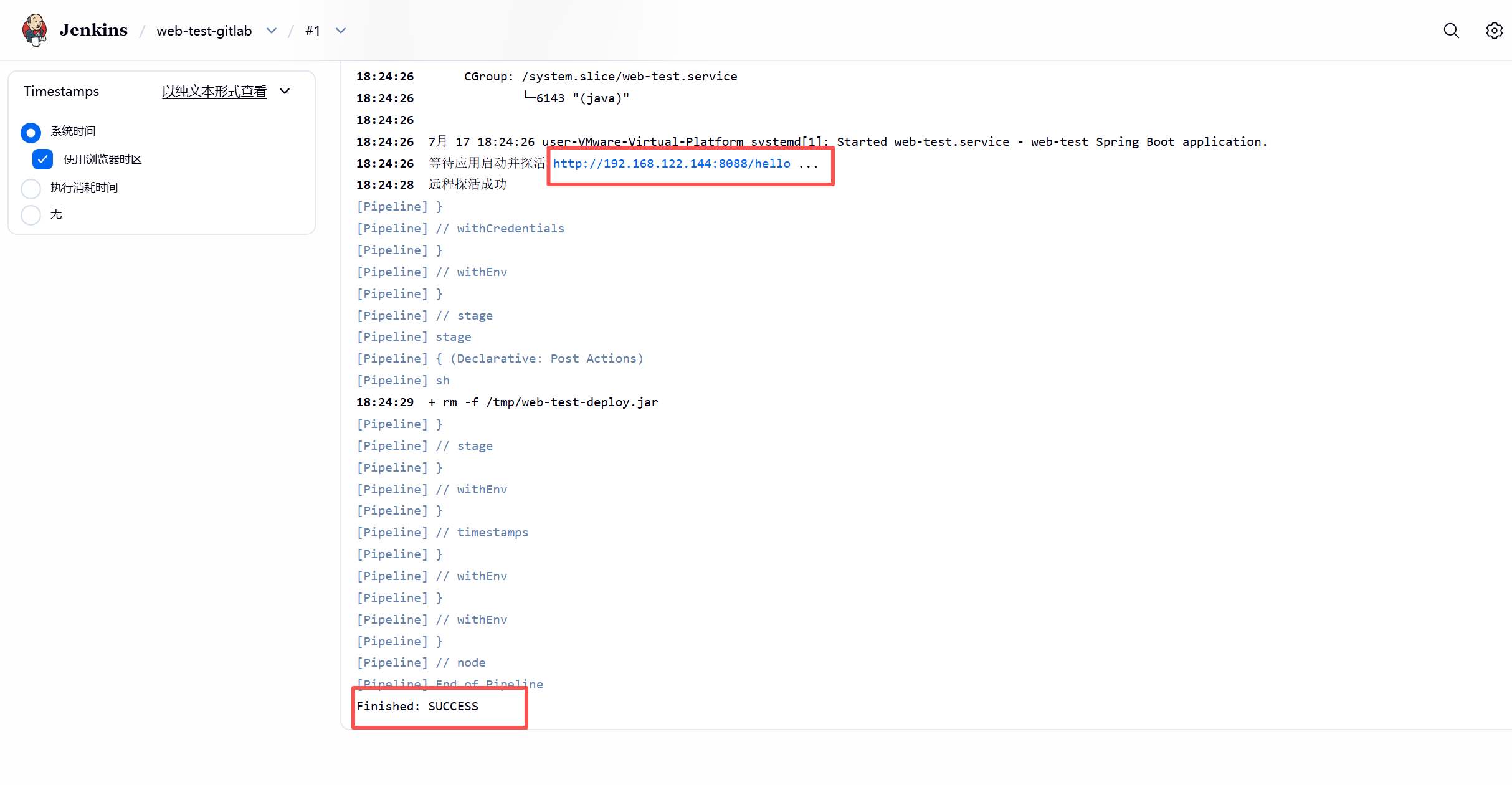Click '(Declarative: Post Actions)' log line

[x=546, y=359]
